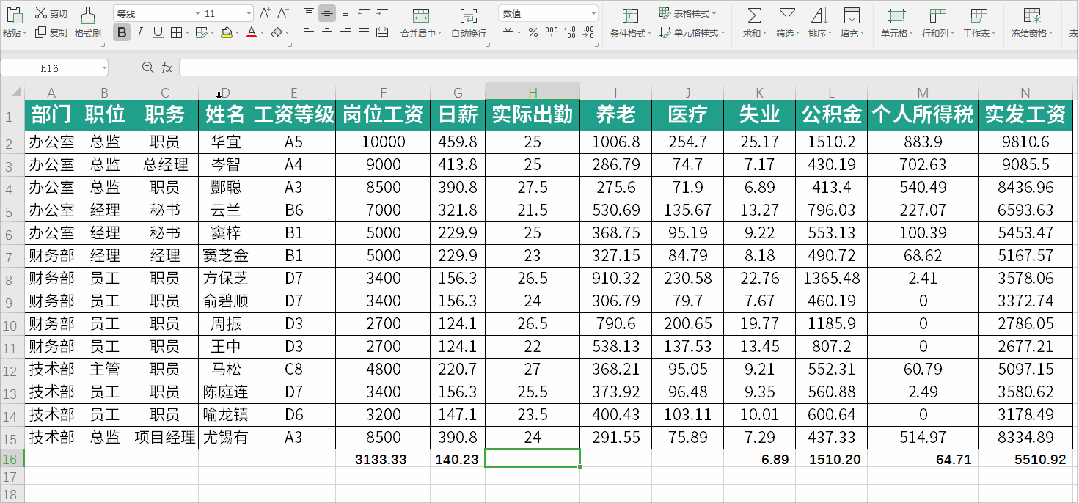
Task: Click the Sum (求和) sigma icon
Action: click(x=754, y=14)
